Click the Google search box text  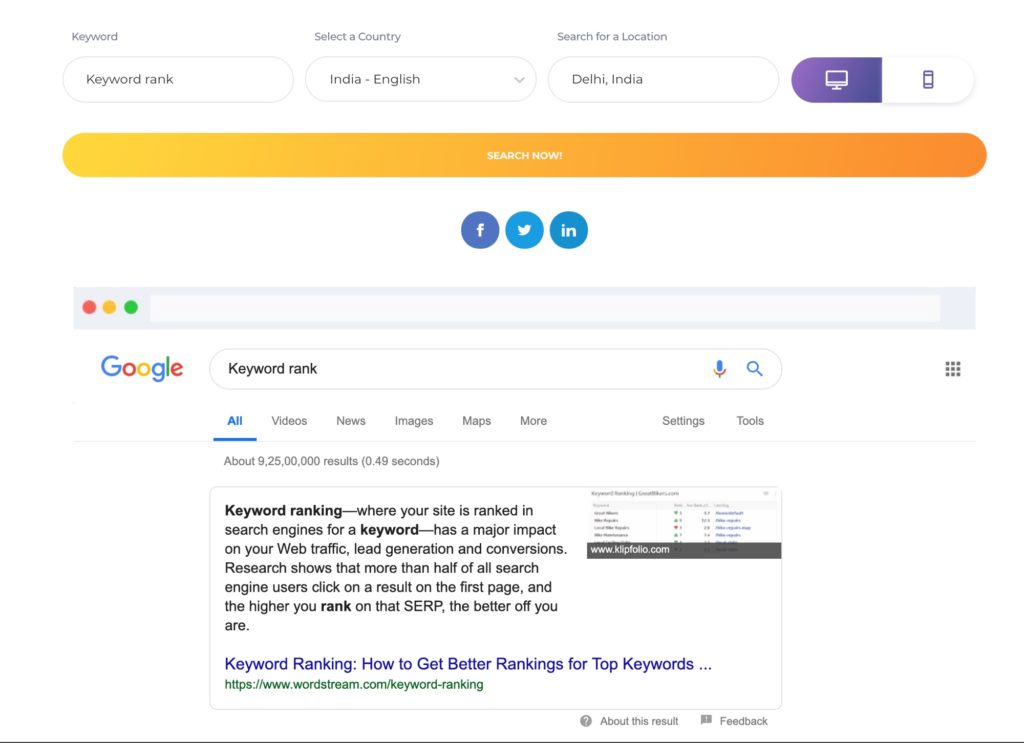coord(272,369)
